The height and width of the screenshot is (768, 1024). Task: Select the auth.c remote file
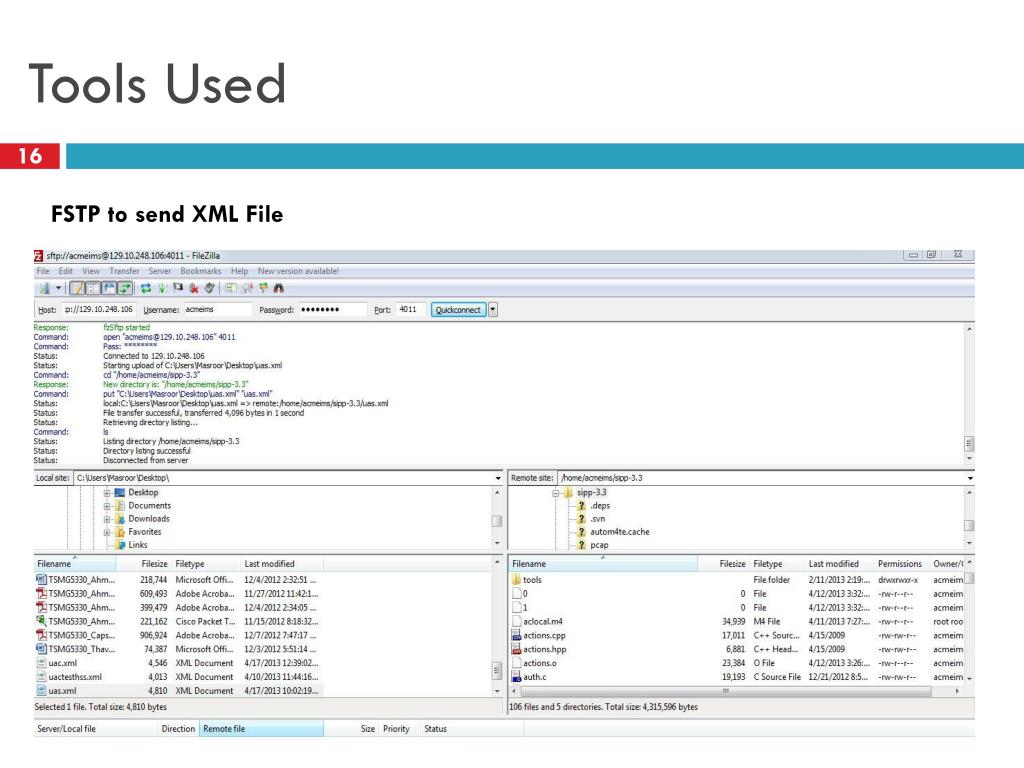pyautogui.click(x=737, y=677)
